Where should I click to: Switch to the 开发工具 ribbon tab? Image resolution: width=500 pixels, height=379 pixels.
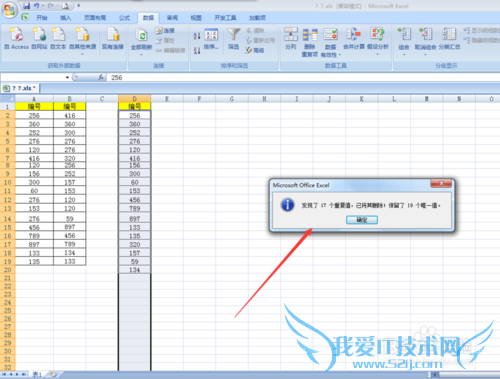pyautogui.click(x=225, y=18)
